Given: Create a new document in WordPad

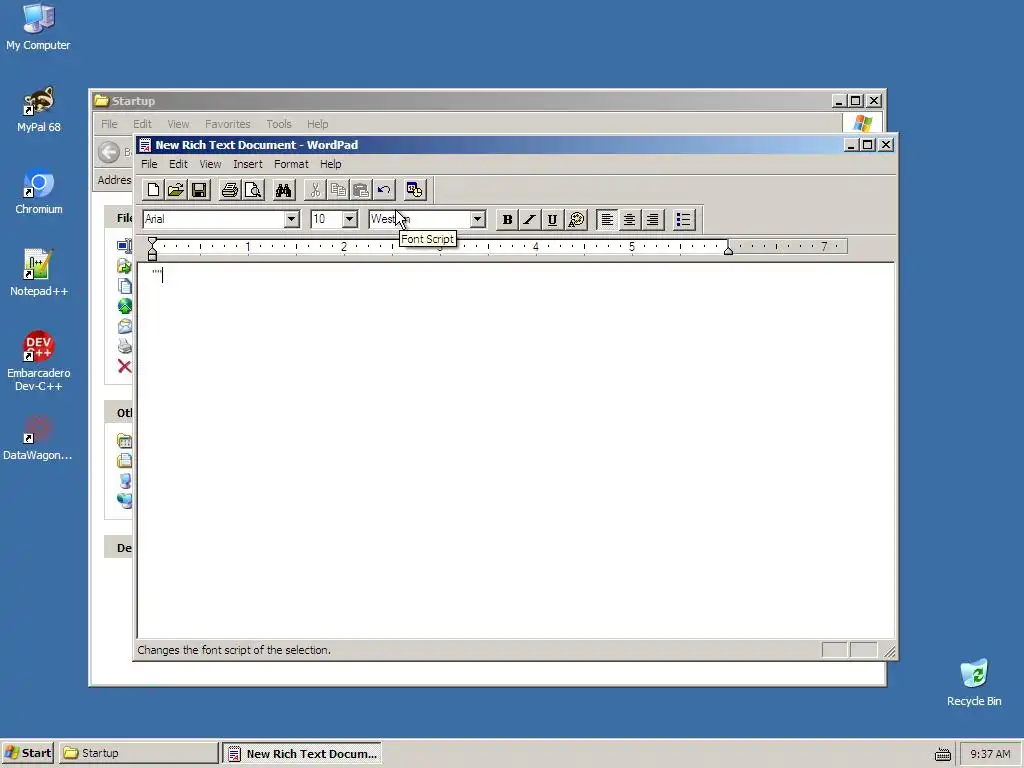Looking at the screenshot, I should click(x=153, y=190).
